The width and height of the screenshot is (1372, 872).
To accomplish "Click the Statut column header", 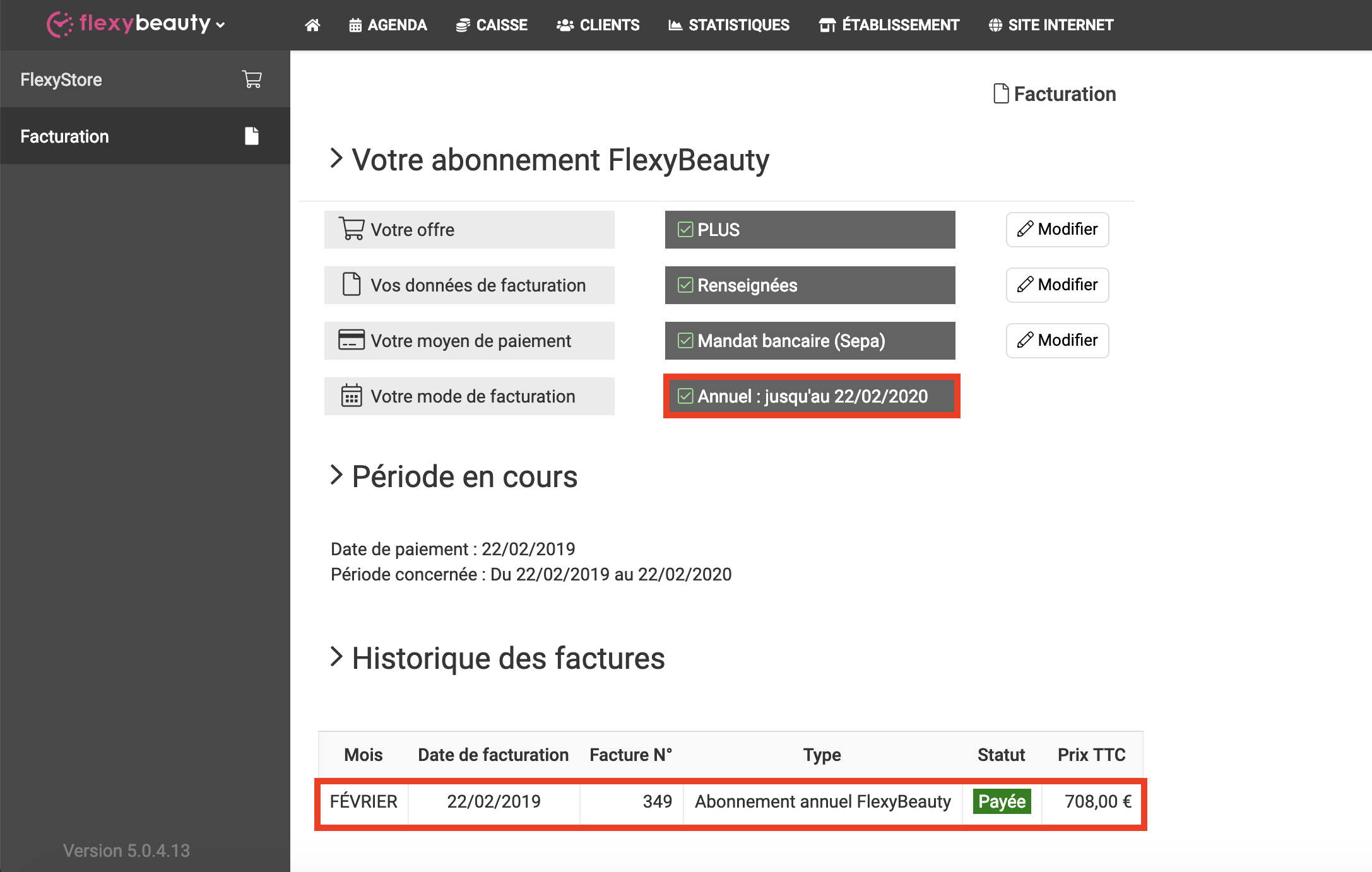I will (x=1002, y=755).
